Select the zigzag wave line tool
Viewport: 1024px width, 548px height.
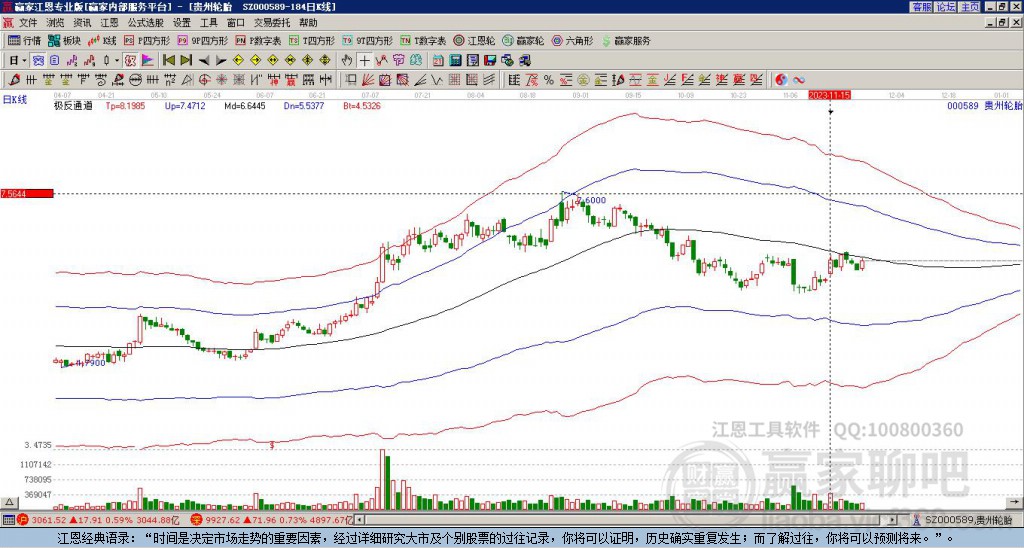(436, 80)
